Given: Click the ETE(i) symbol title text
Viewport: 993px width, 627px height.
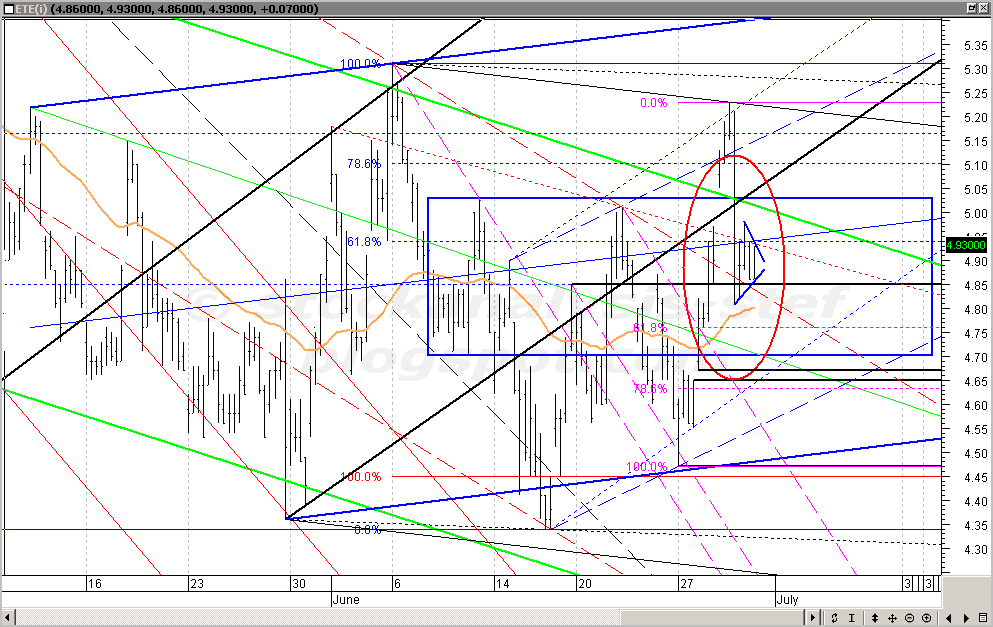Looking at the screenshot, I should [x=31, y=9].
